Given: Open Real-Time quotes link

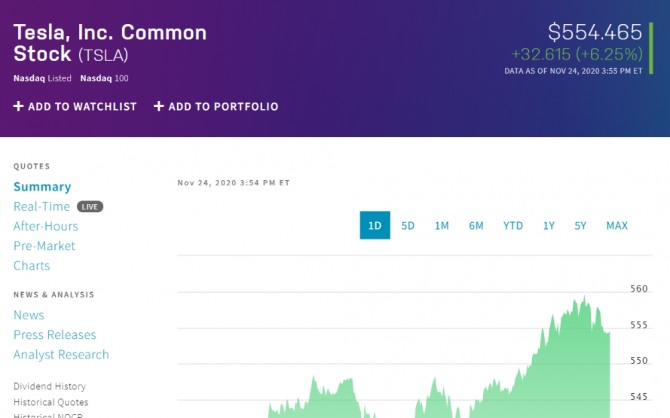Looking at the screenshot, I should click(42, 207).
